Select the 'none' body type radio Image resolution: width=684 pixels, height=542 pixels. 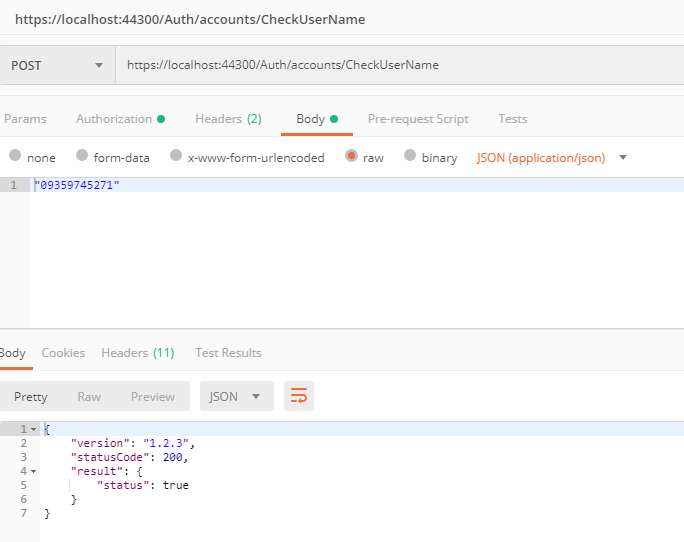pyautogui.click(x=15, y=155)
